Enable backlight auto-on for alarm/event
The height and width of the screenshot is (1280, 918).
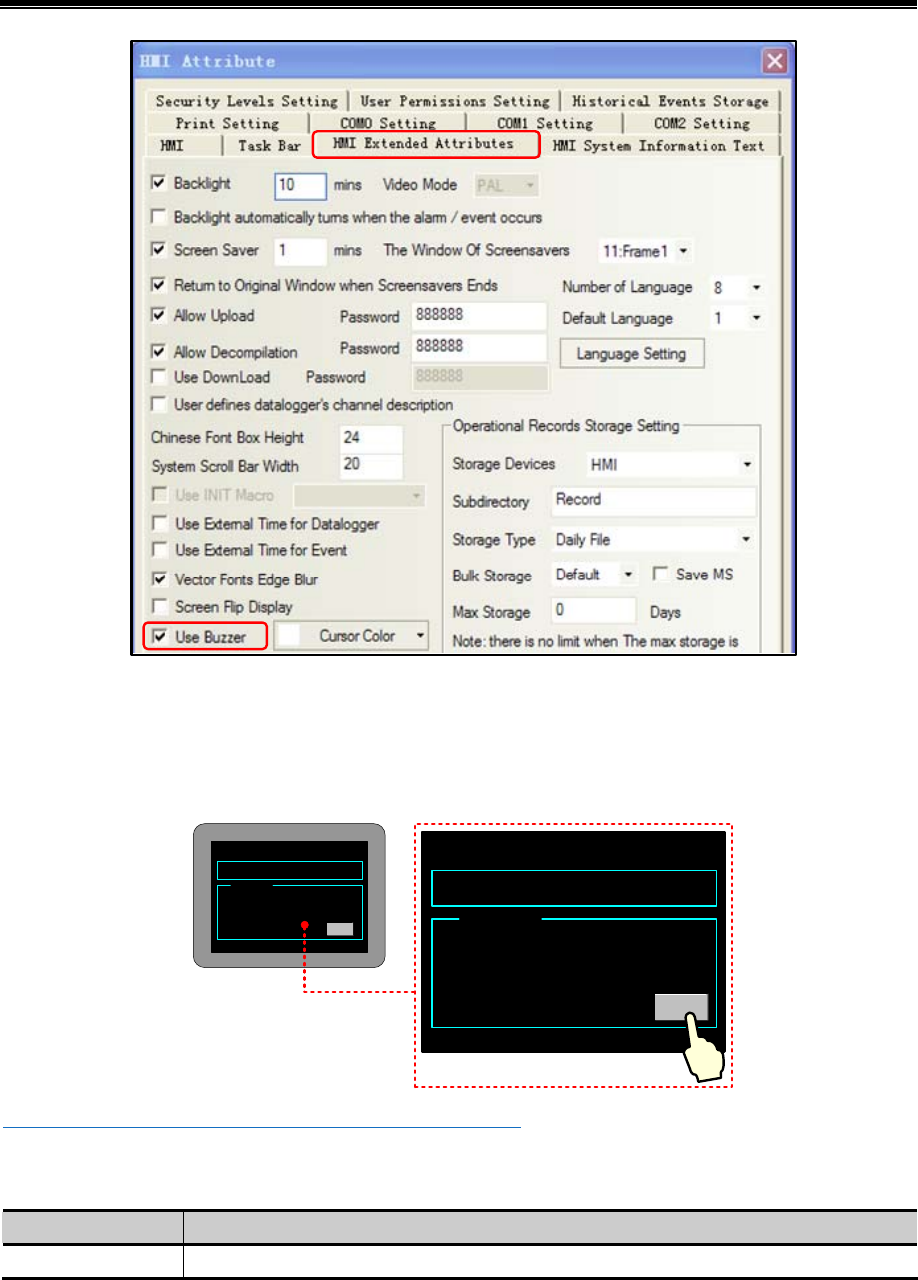158,216
